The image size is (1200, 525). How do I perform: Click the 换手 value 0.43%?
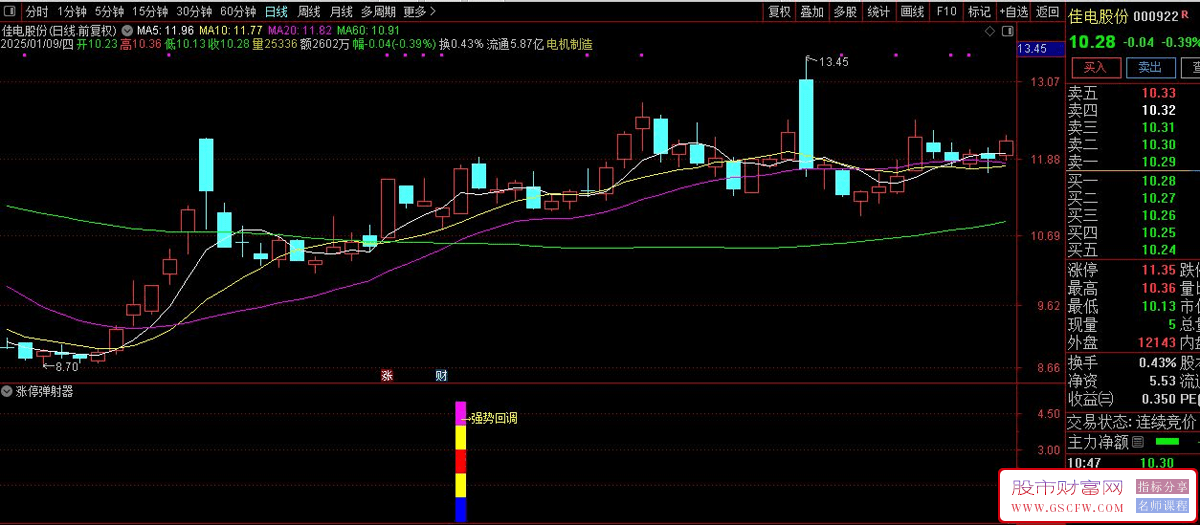[1156, 362]
